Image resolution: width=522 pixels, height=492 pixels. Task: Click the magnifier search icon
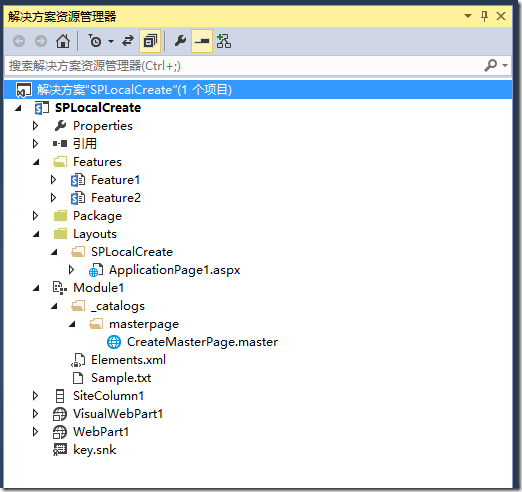[x=490, y=65]
